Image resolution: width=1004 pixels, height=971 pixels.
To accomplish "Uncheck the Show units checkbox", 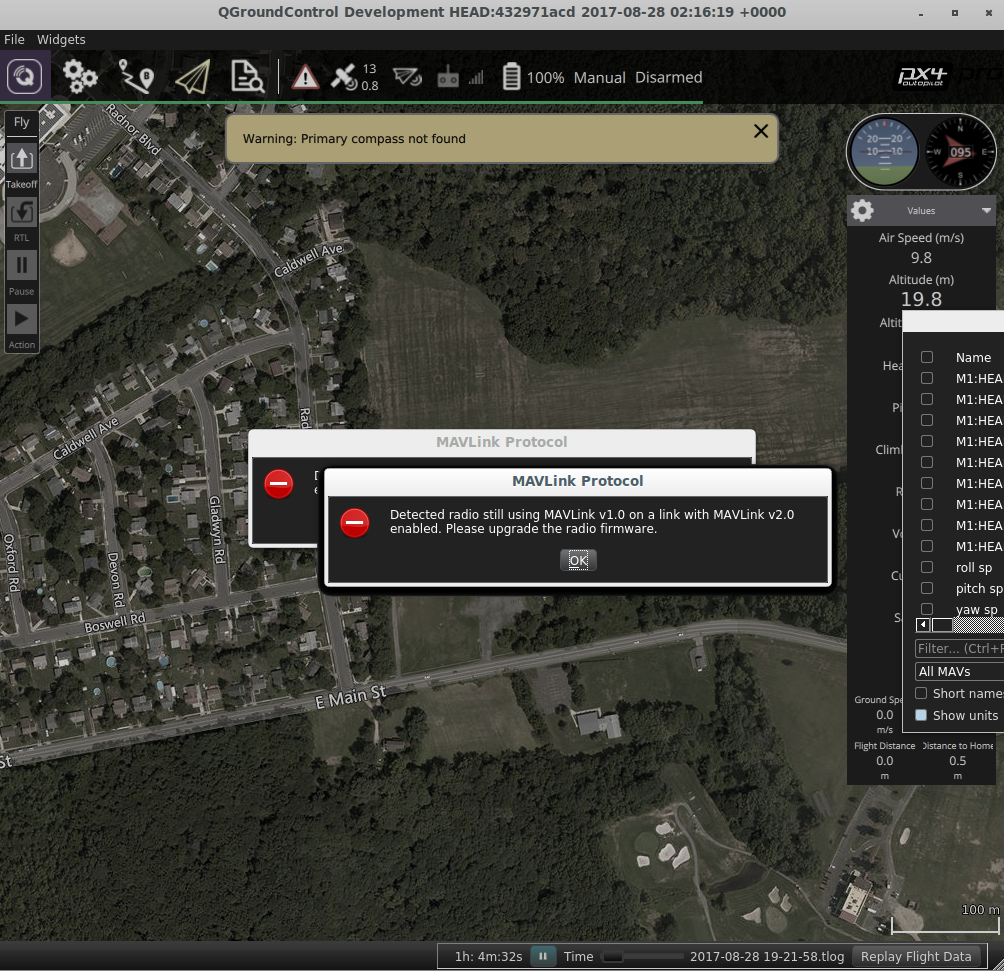I will (x=921, y=715).
